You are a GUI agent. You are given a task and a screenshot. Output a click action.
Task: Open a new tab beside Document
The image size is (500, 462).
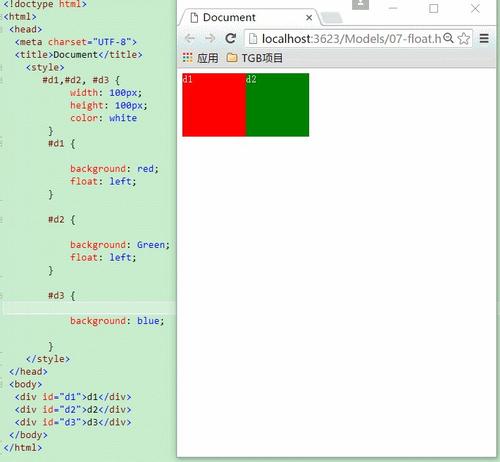coord(332,18)
